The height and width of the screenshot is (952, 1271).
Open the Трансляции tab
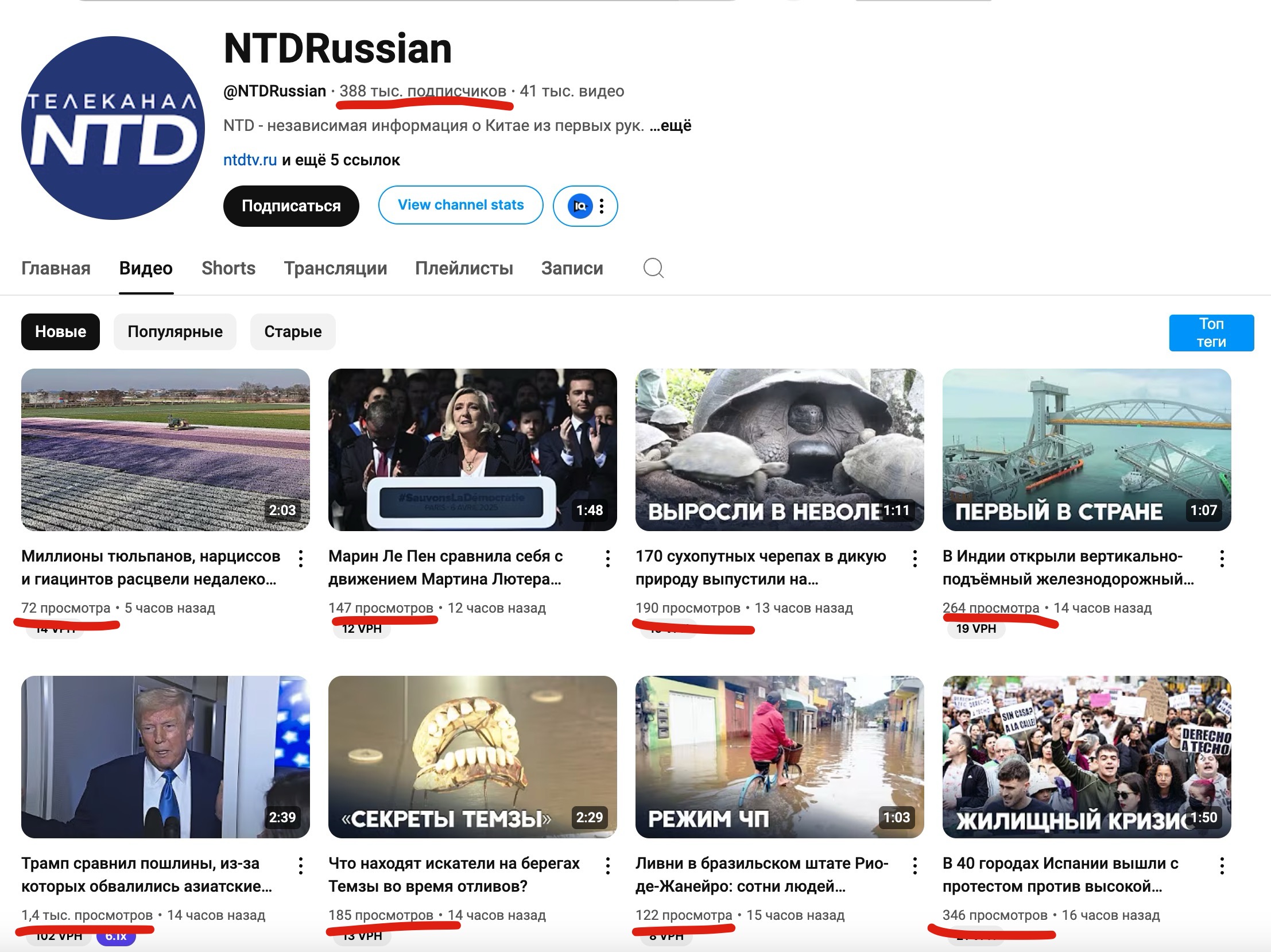pos(336,268)
